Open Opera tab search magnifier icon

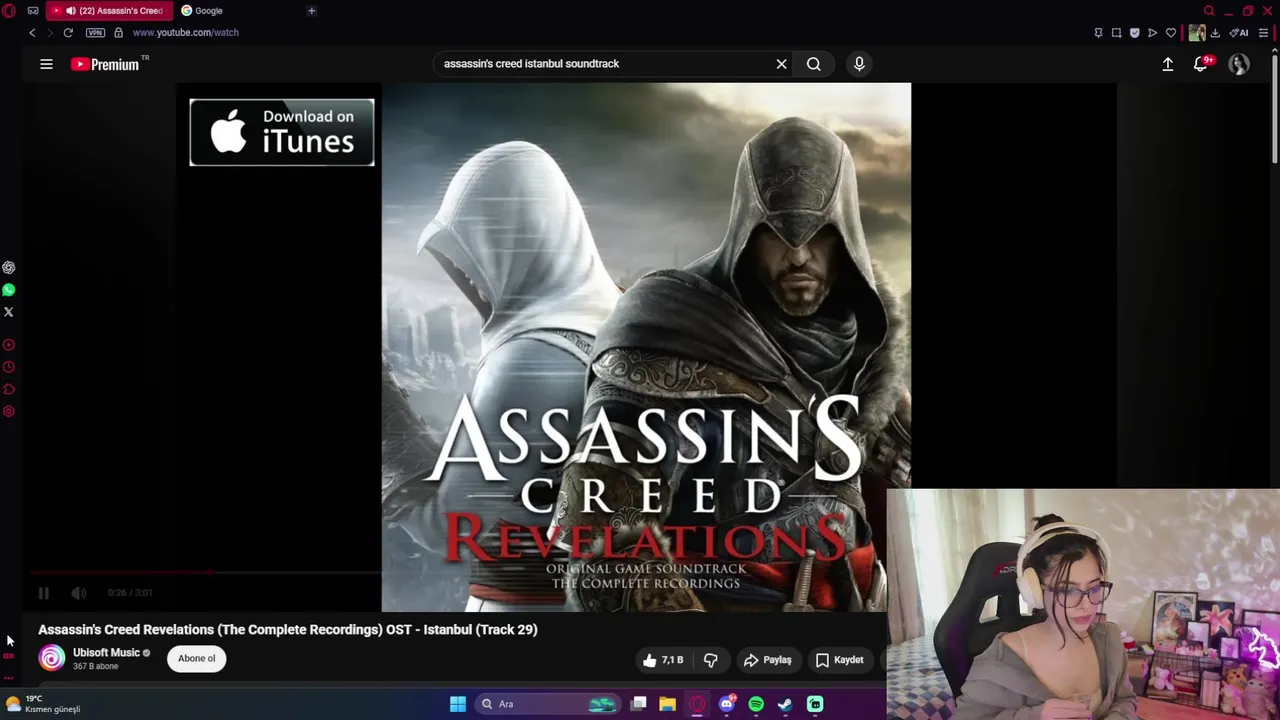pos(1209,11)
